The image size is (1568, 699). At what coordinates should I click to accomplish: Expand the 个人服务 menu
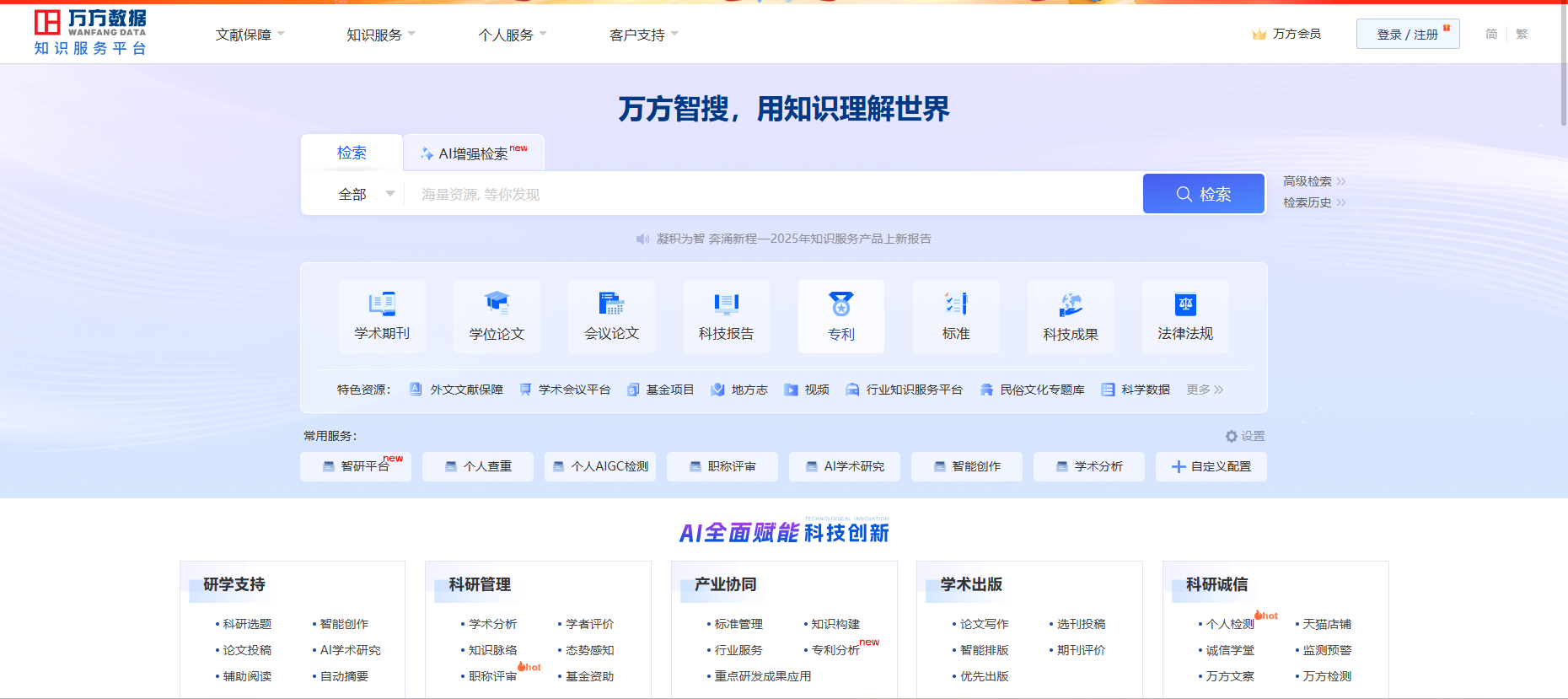513,35
